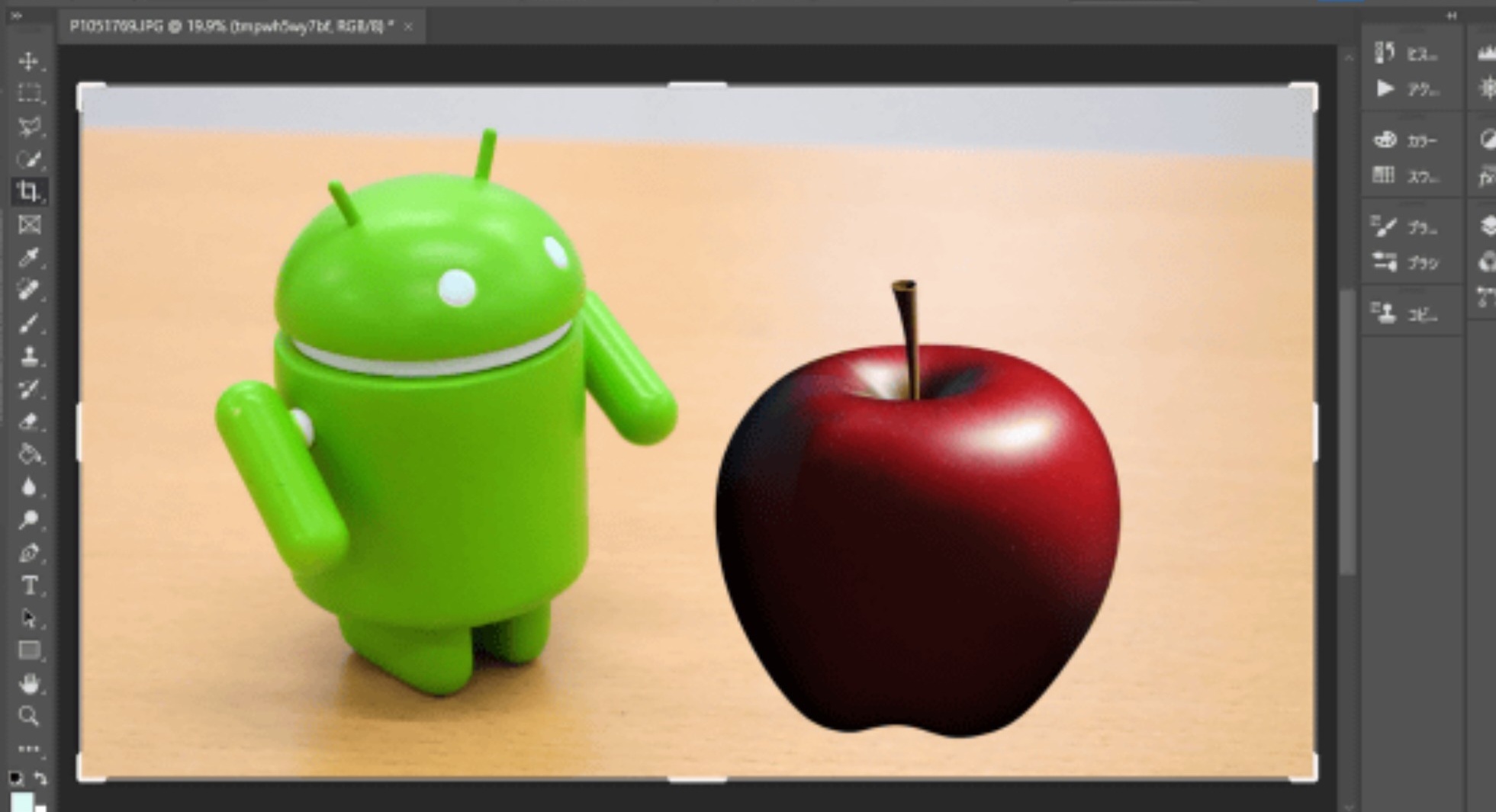Select the Eraser tool
1496x812 pixels.
(29, 422)
